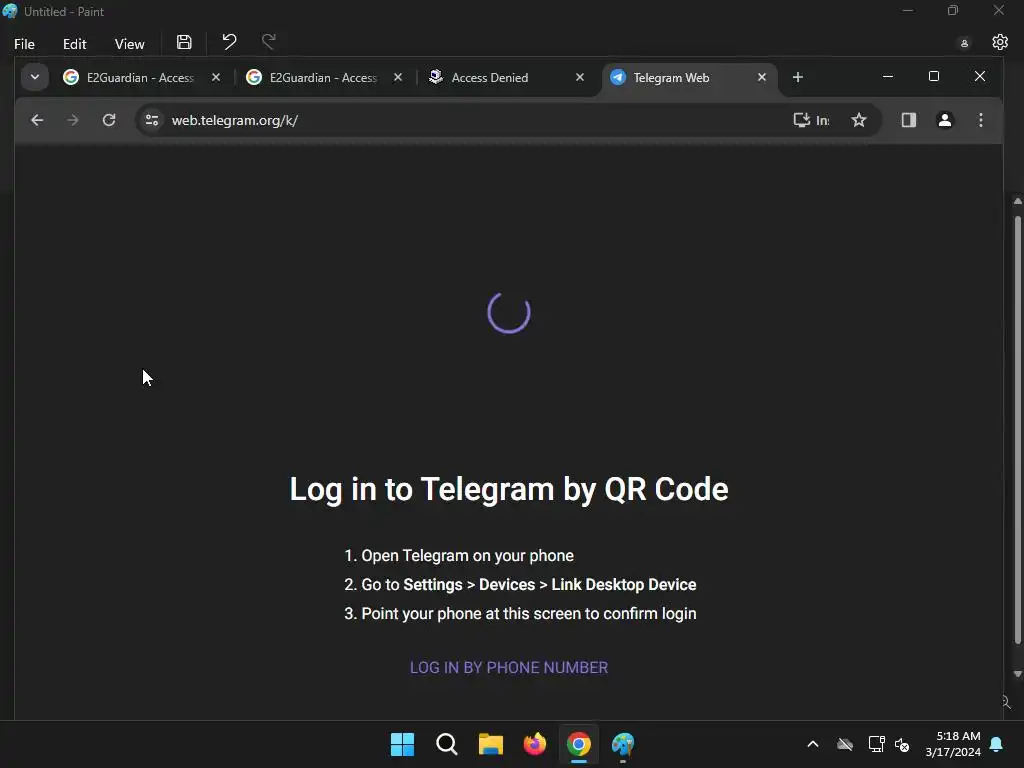Open Chrome side panel
Viewport: 1024px width, 768px height.
point(908,120)
